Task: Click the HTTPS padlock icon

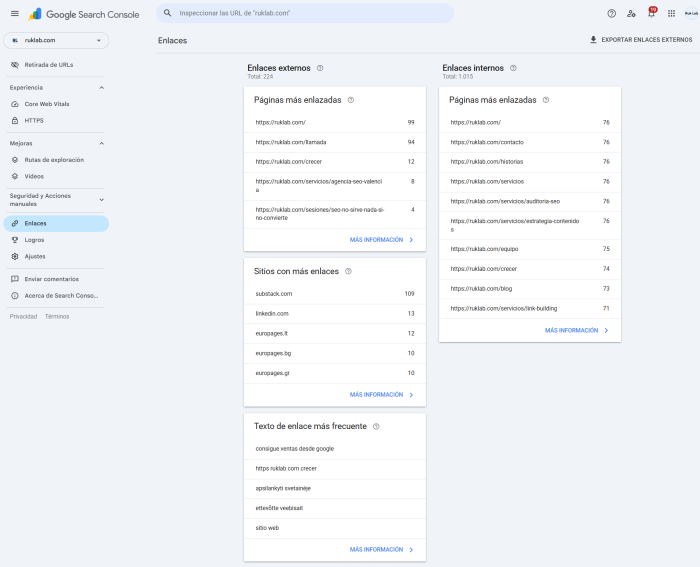Action: [x=15, y=121]
